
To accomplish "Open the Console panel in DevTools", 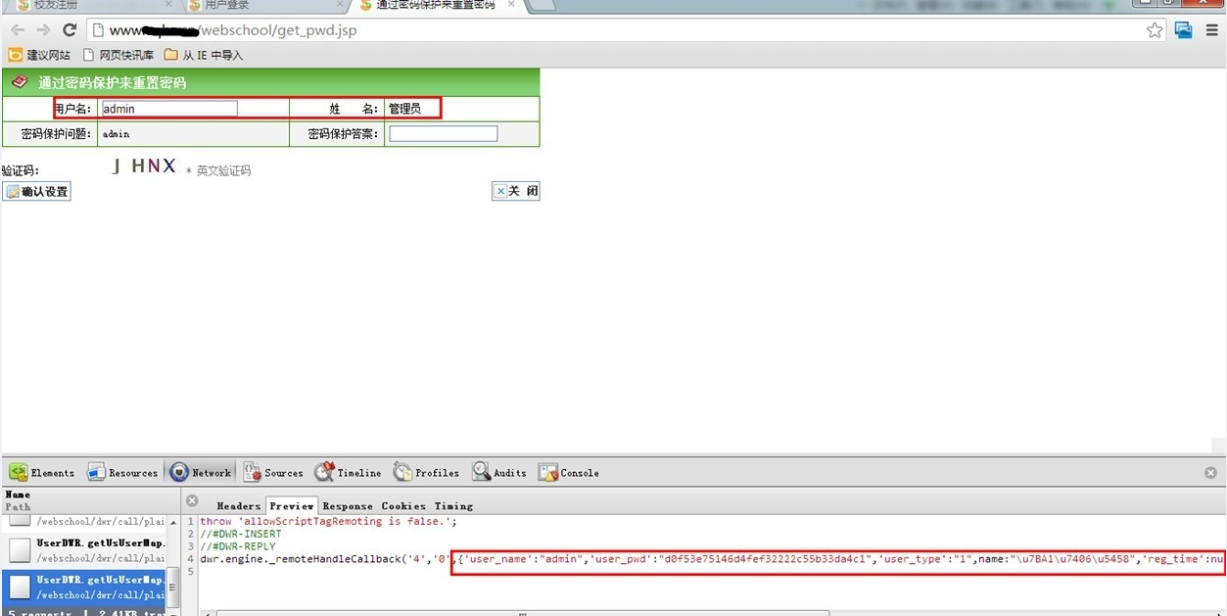I will pos(568,472).
